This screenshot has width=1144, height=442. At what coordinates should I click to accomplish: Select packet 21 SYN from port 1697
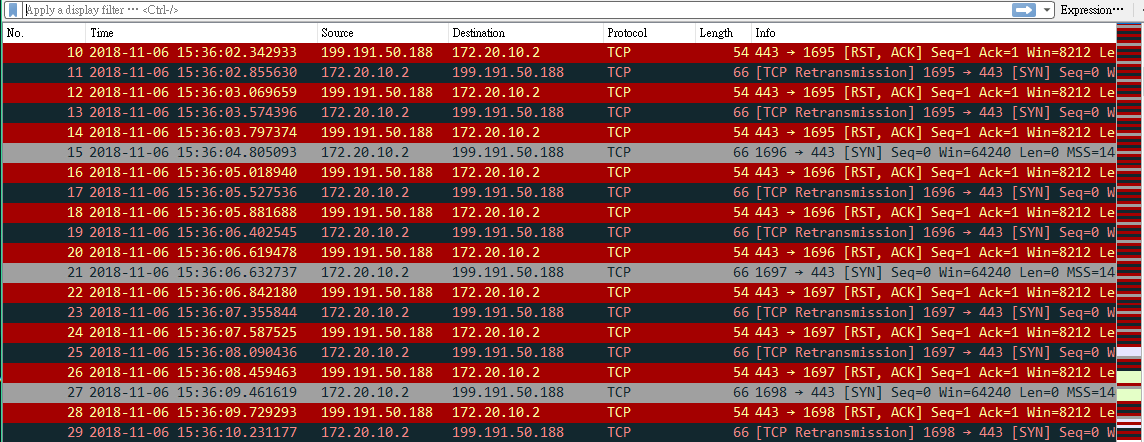pos(559,272)
